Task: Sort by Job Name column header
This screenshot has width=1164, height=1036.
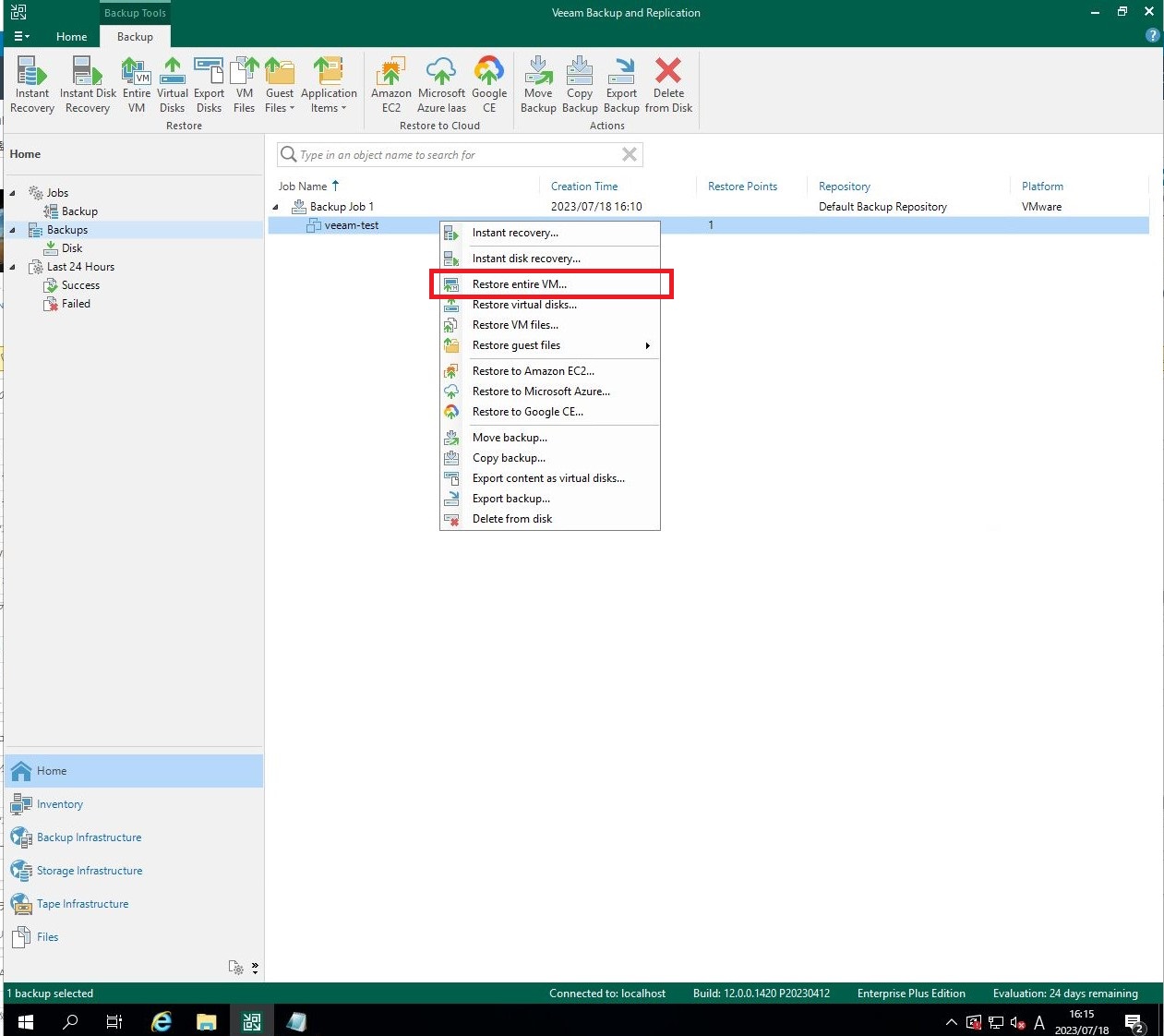Action: click(x=303, y=187)
